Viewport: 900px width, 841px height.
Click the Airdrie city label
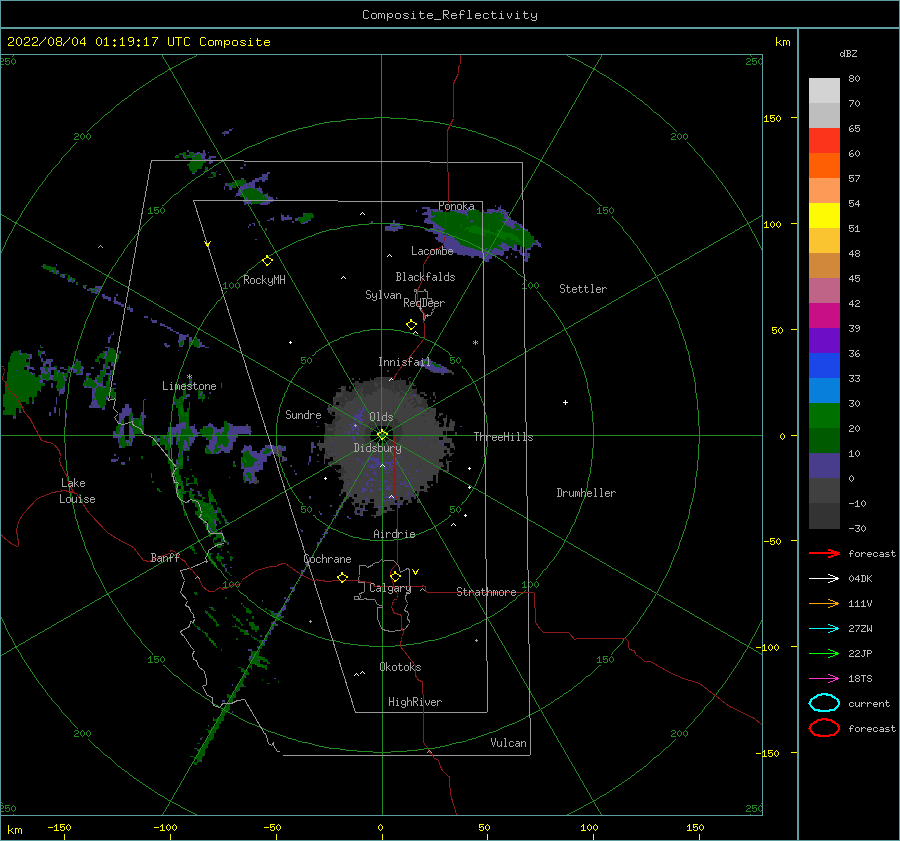tap(394, 534)
